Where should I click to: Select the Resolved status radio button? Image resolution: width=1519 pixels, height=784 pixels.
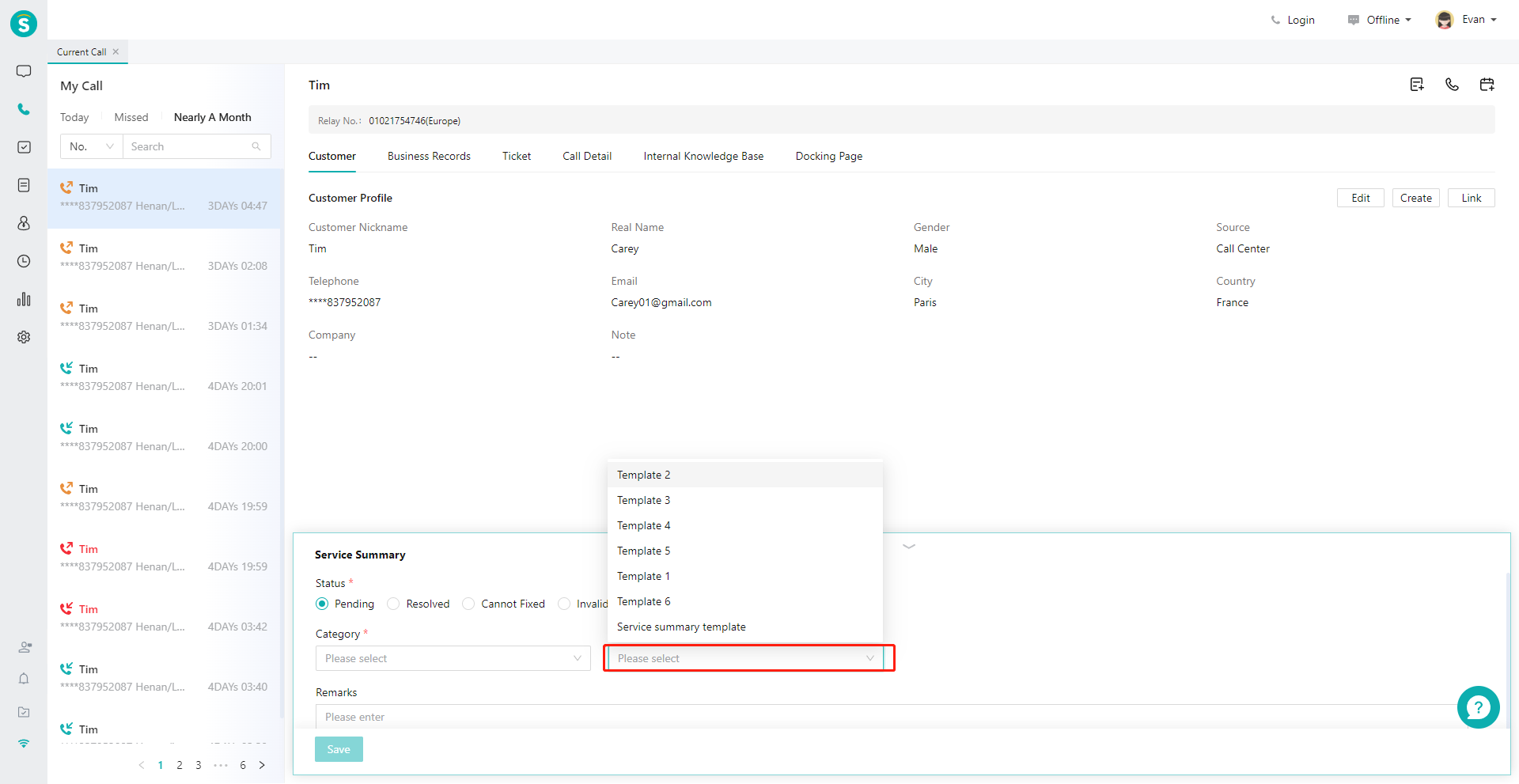pos(393,604)
